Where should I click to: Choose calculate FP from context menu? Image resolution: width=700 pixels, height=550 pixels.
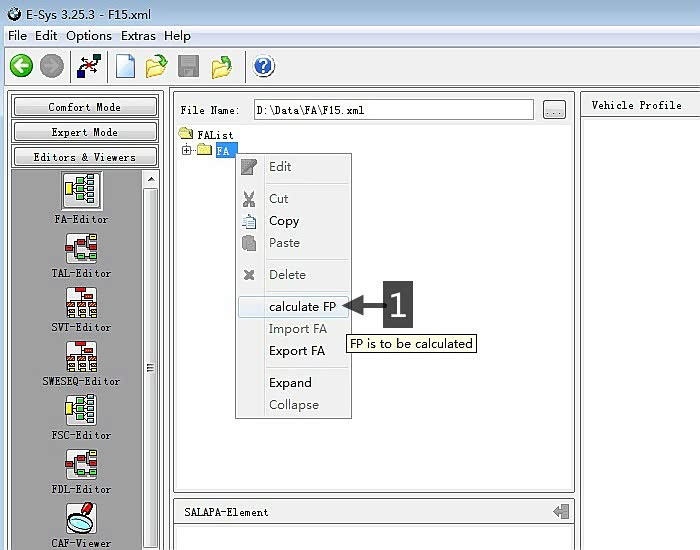pyautogui.click(x=302, y=307)
